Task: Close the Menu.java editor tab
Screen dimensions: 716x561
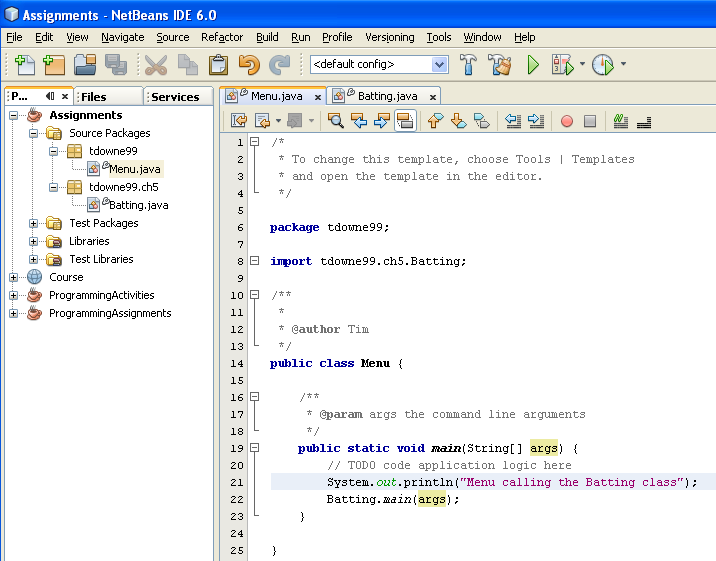Action: (318, 96)
